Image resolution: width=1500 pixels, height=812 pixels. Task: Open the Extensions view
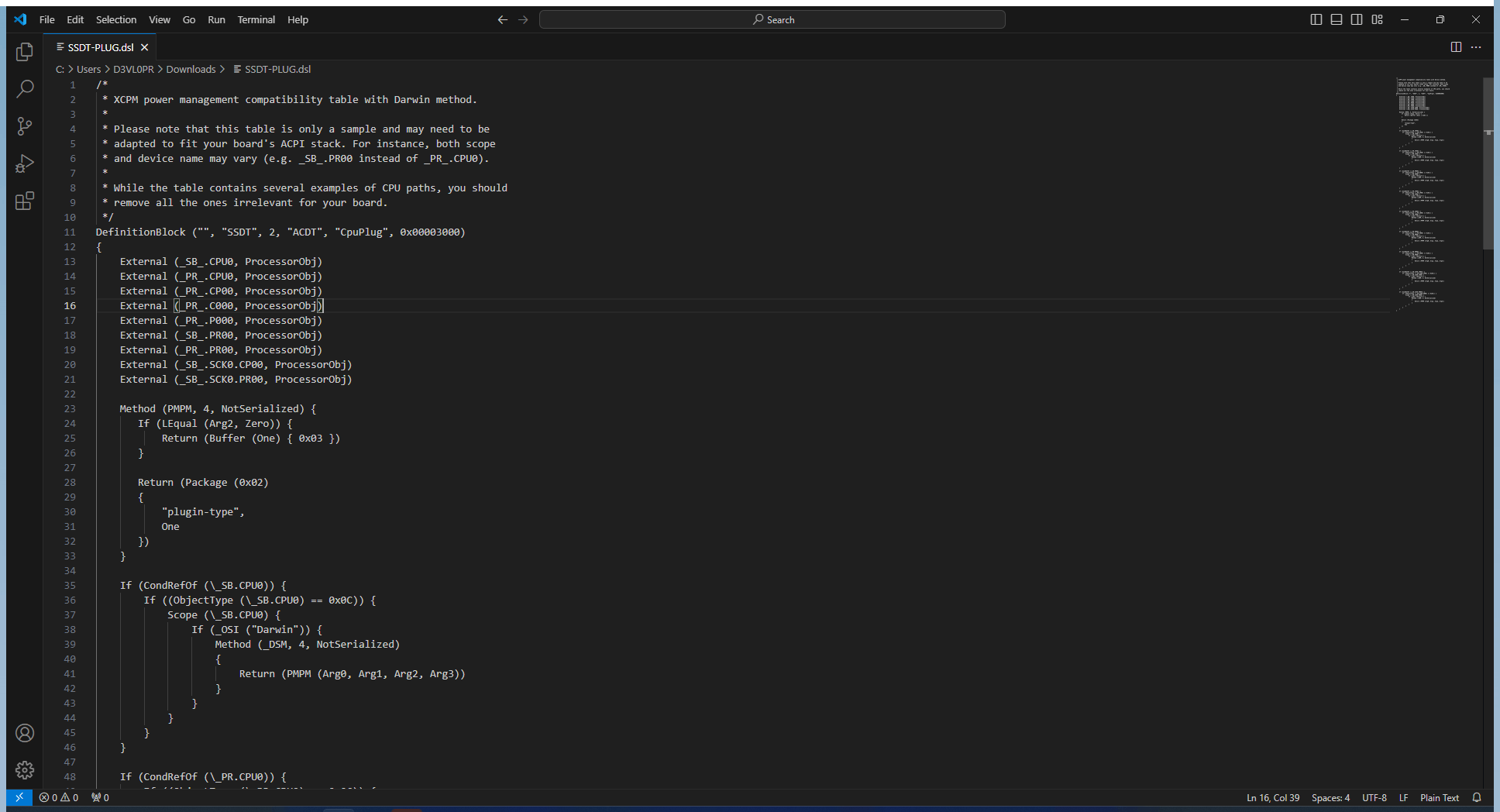(24, 200)
